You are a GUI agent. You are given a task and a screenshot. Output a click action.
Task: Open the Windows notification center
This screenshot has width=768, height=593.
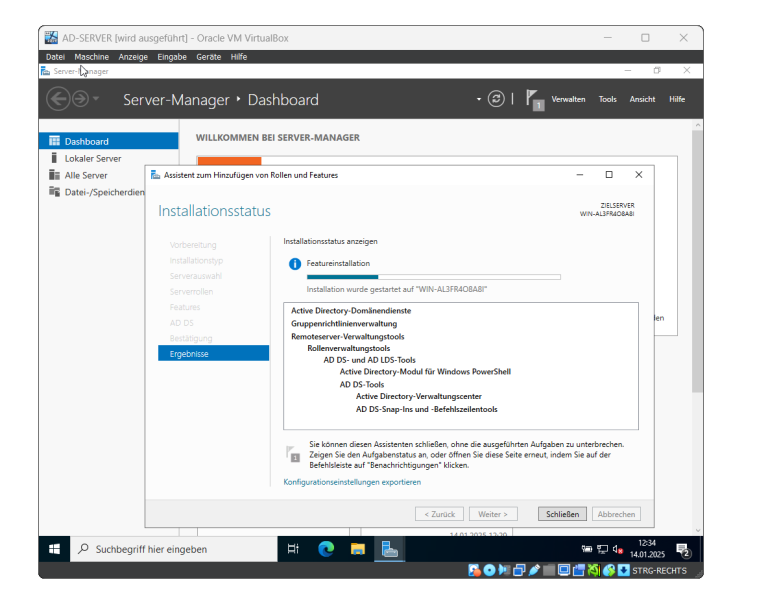pyautogui.click(x=683, y=549)
